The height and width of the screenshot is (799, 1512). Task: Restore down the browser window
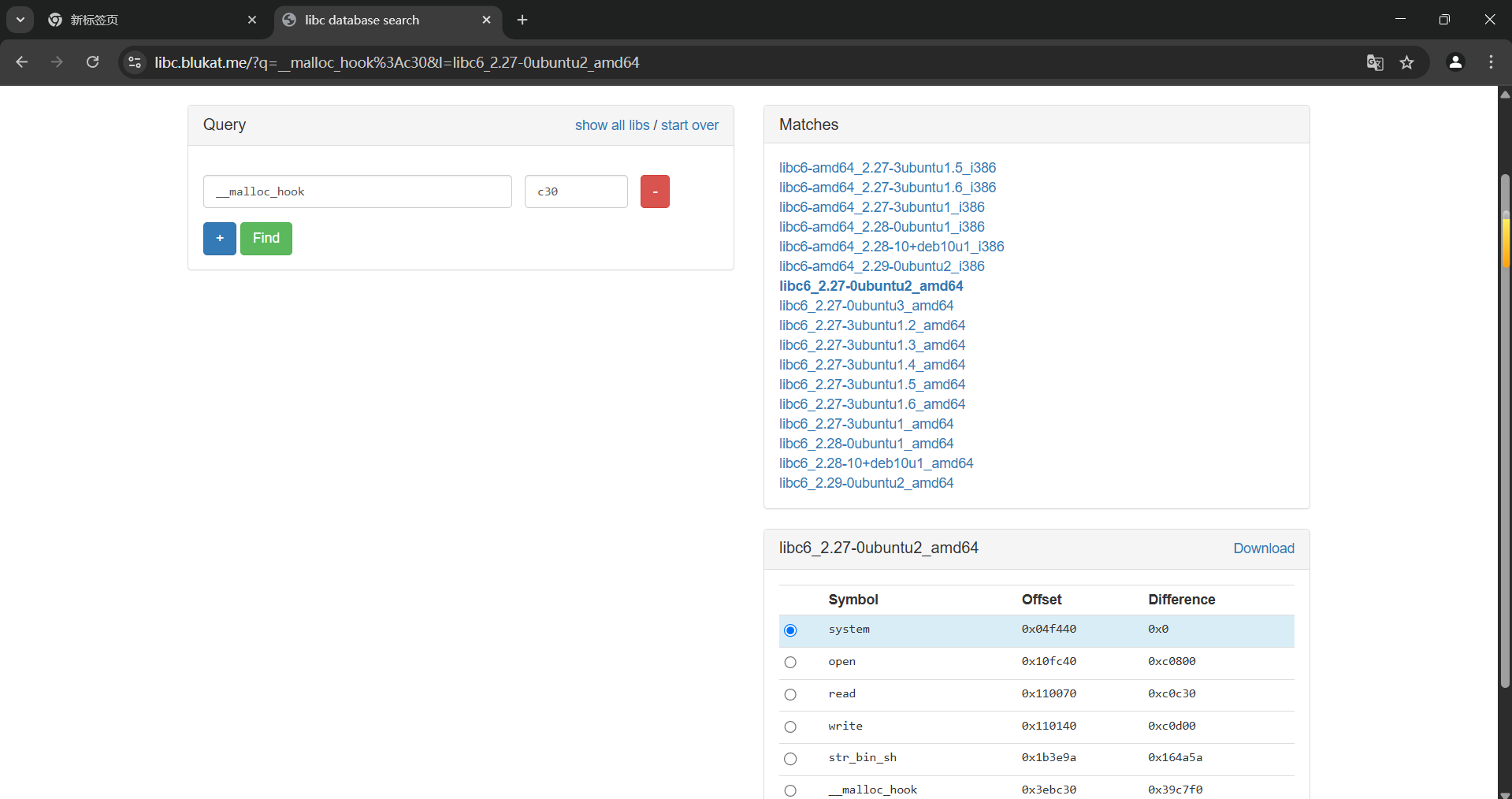pyautogui.click(x=1444, y=19)
